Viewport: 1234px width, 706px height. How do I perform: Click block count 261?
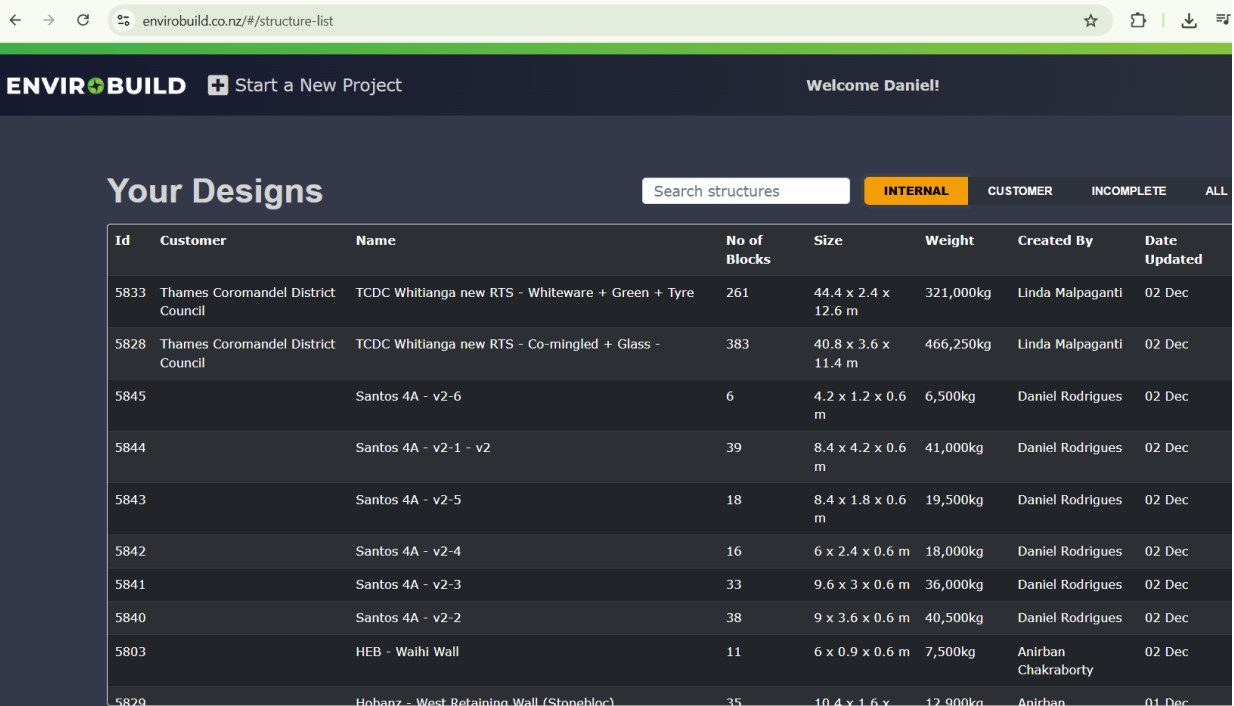(737, 293)
